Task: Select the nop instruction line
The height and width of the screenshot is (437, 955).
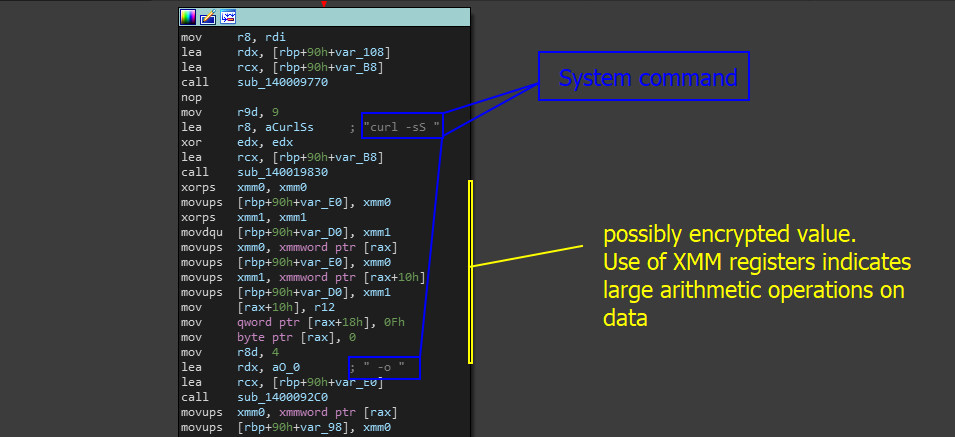Action: pos(190,97)
